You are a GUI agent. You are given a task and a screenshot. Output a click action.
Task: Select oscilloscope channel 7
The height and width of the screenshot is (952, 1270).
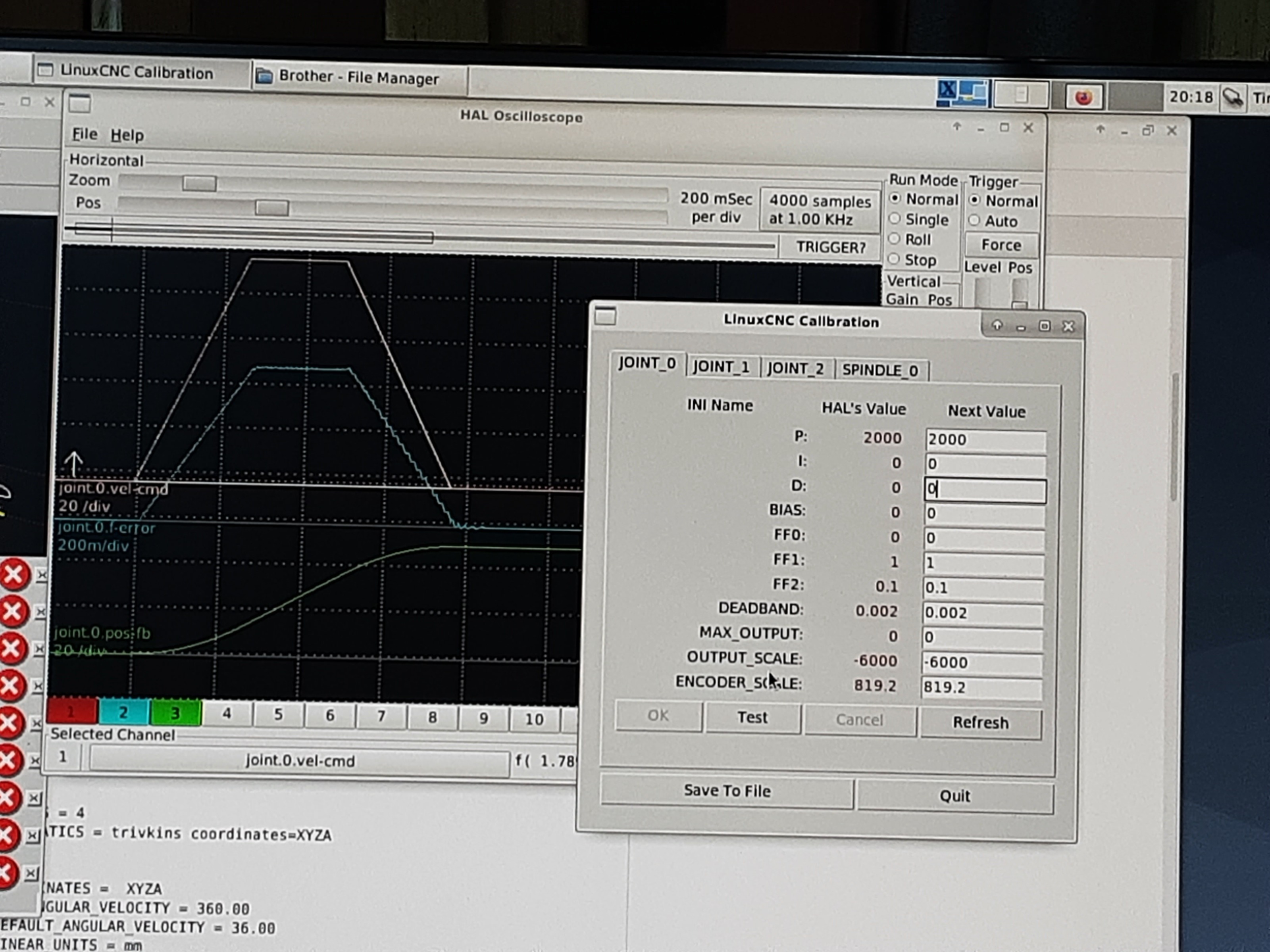point(381,717)
